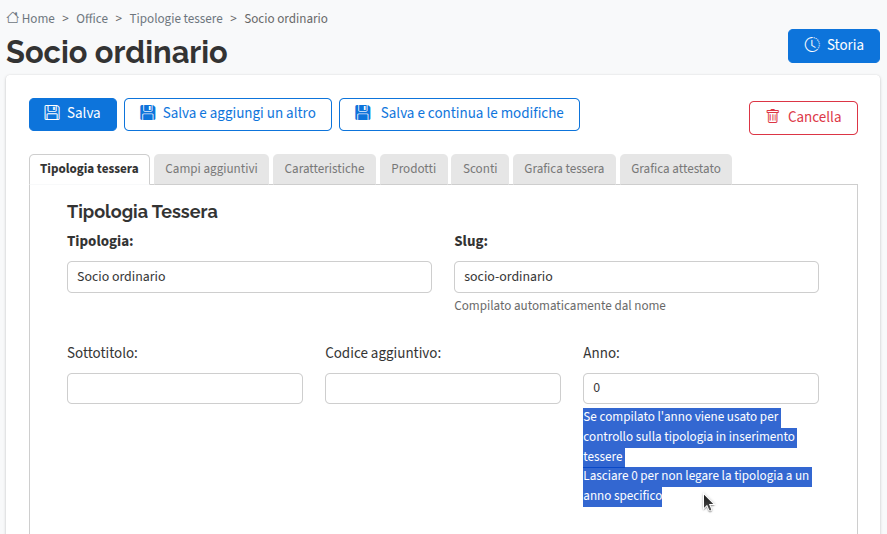This screenshot has width=887, height=534.
Task: Select the Tipologia tessera tab
Action: pos(89,169)
